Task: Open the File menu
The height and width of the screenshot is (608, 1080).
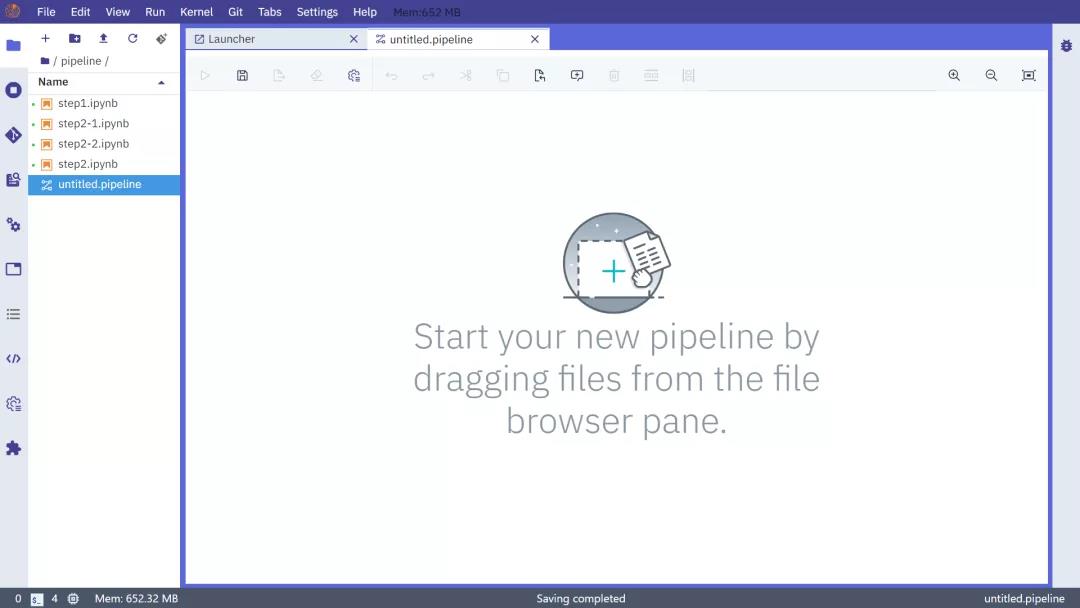Action: coord(46,12)
